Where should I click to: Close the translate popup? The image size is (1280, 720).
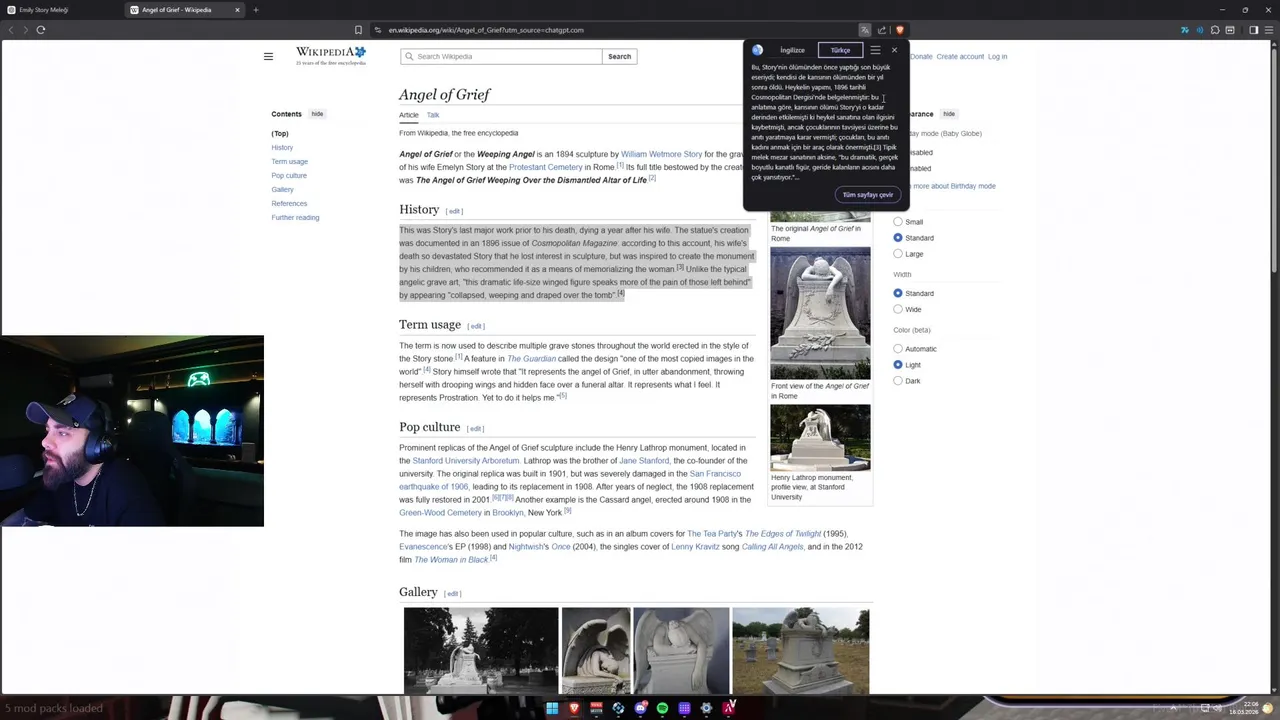[x=894, y=50]
